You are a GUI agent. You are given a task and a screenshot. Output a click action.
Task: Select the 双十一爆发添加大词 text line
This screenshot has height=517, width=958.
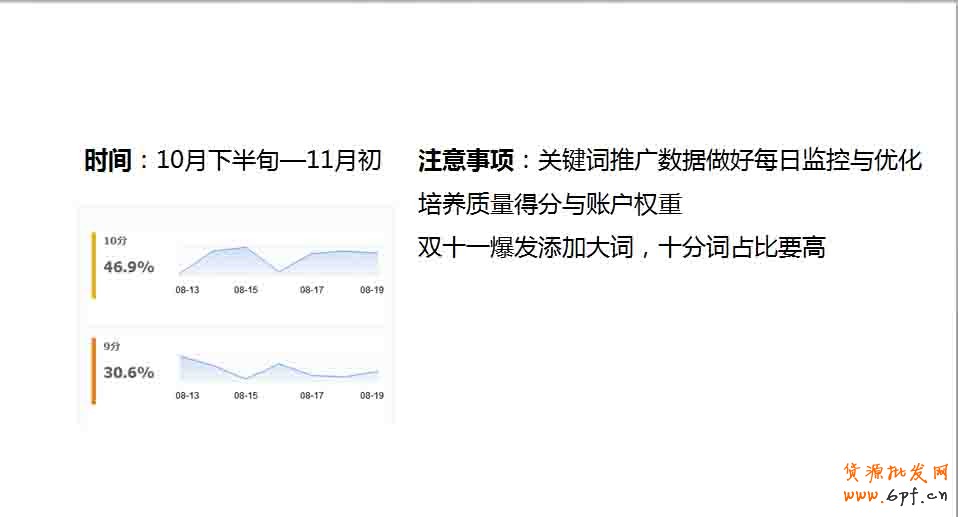621,248
